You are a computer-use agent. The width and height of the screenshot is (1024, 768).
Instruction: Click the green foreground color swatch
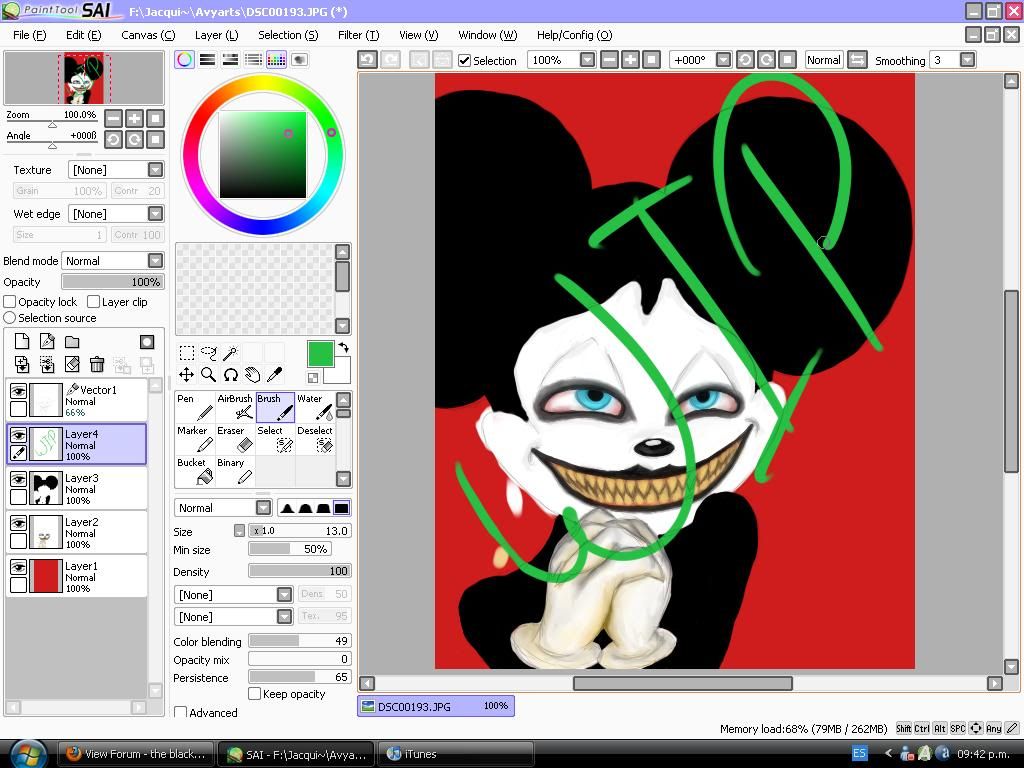[x=320, y=353]
